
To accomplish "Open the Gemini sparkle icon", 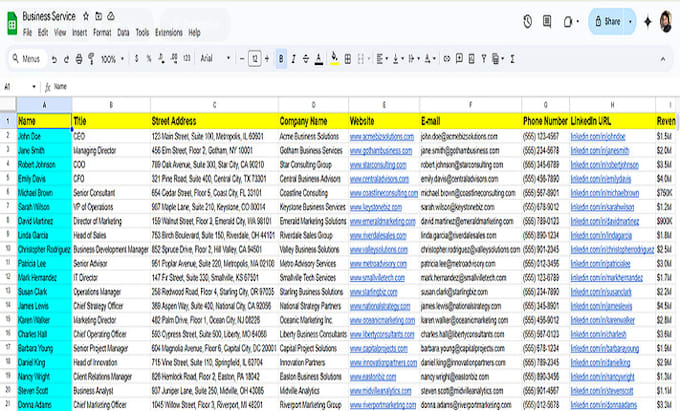I will pos(647,21).
